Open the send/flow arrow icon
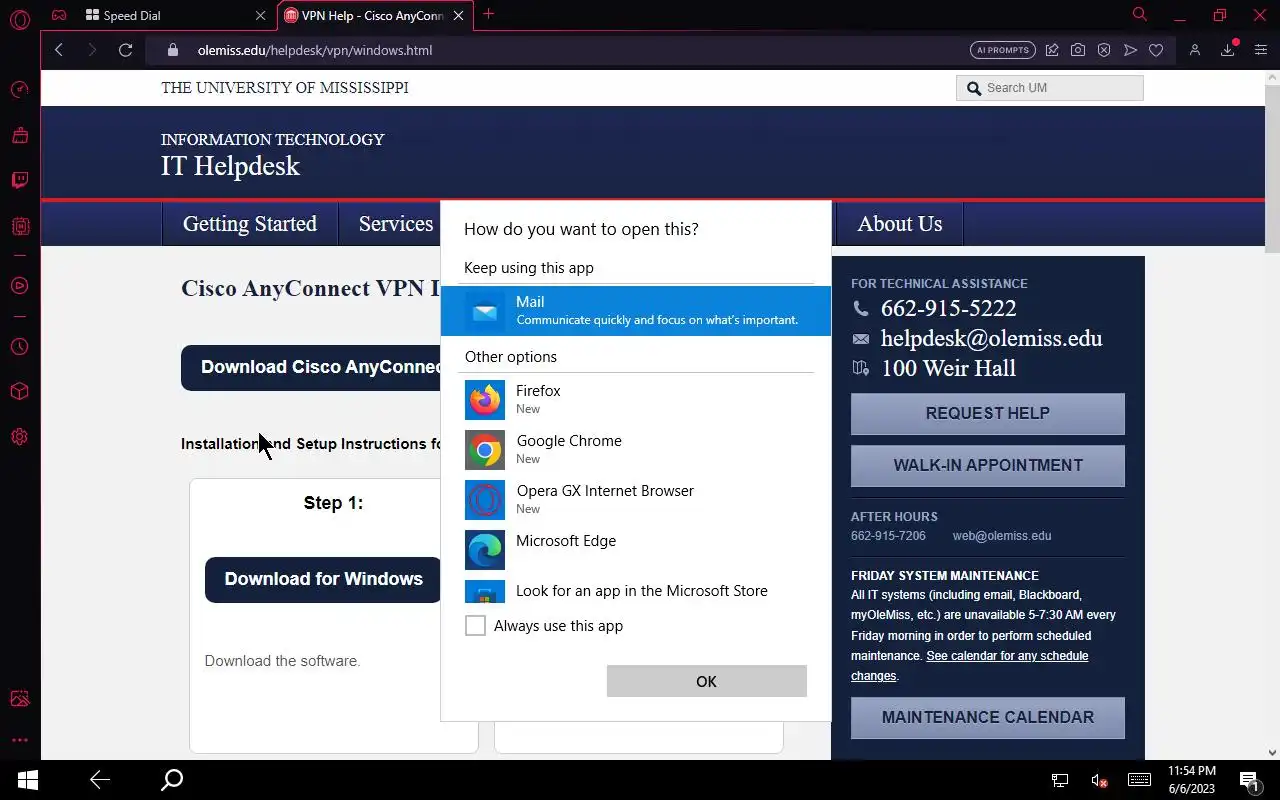The image size is (1280, 800). (x=1130, y=50)
